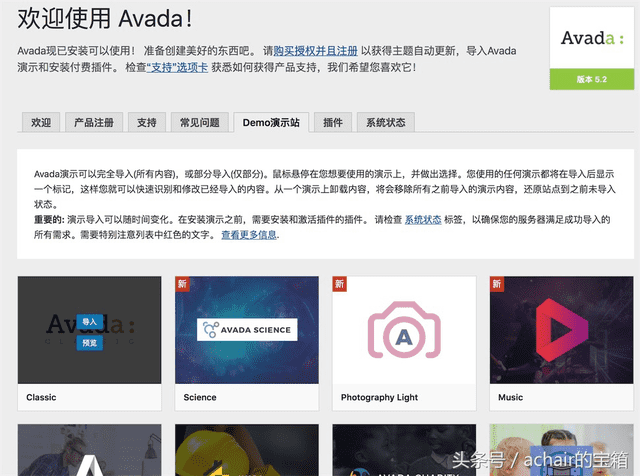The image size is (640, 476).
Task: Follow the 购买授权并且注册 link
Action: [316, 51]
